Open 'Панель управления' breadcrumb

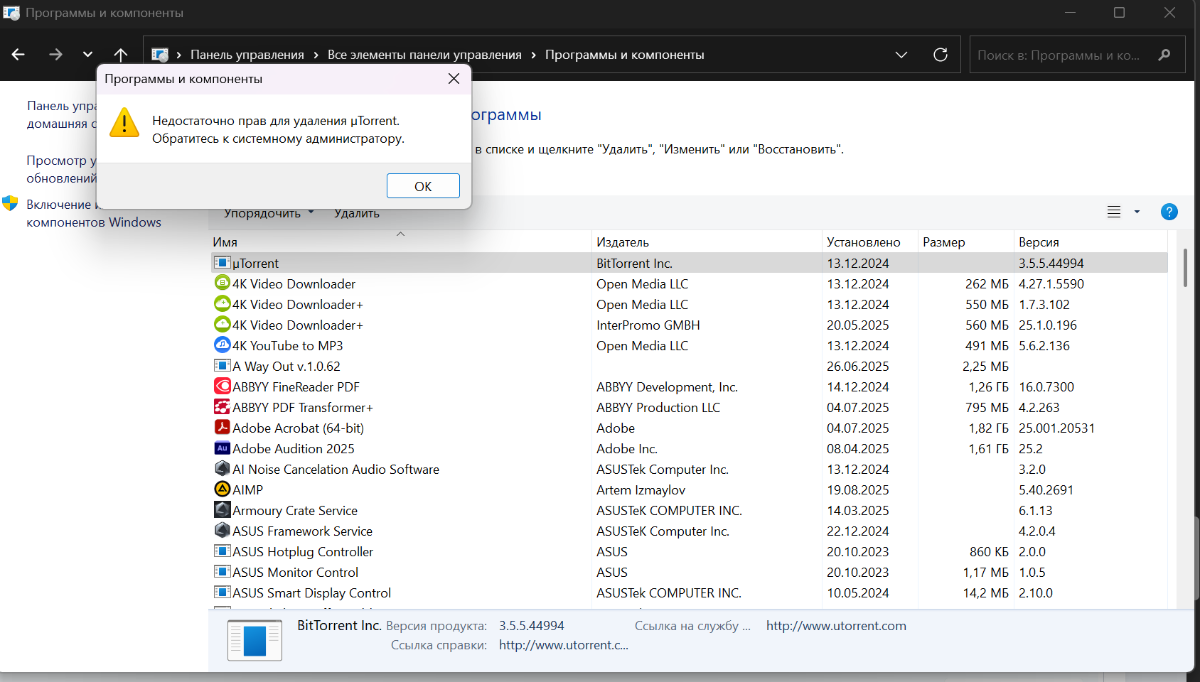[x=247, y=55]
